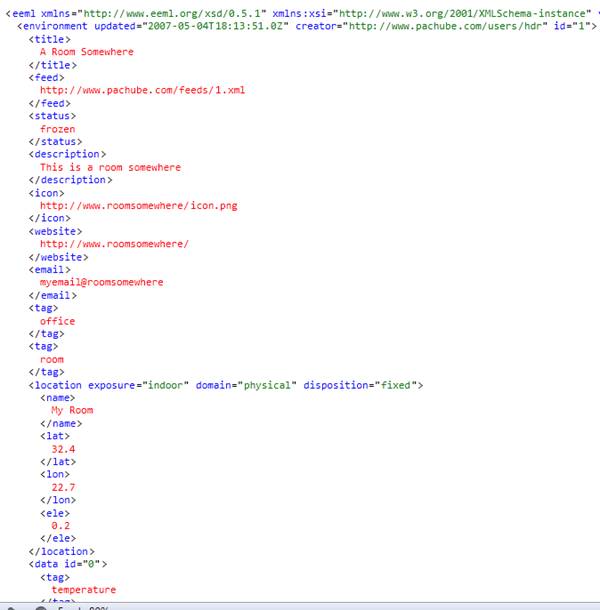Select the tag value 'office'
The image size is (600, 610).
[57, 321]
